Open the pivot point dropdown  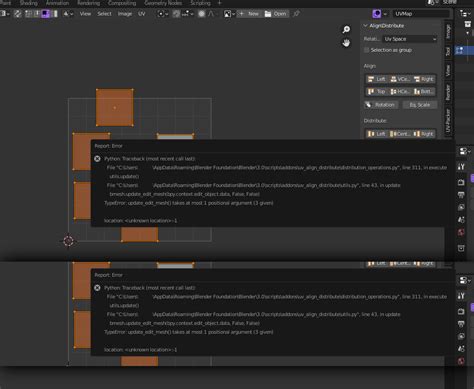163,14
